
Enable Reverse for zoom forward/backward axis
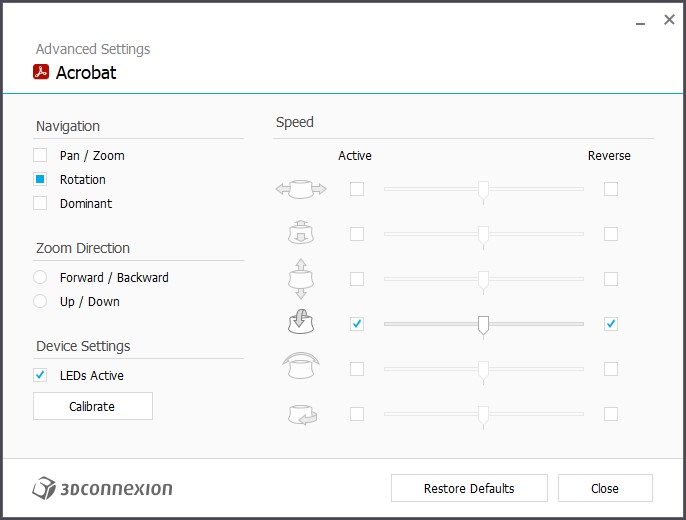pyautogui.click(x=611, y=234)
